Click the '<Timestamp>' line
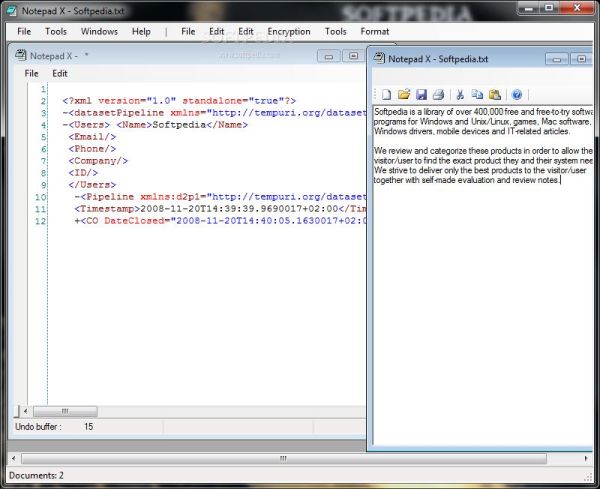The image size is (600, 489). coord(220,209)
